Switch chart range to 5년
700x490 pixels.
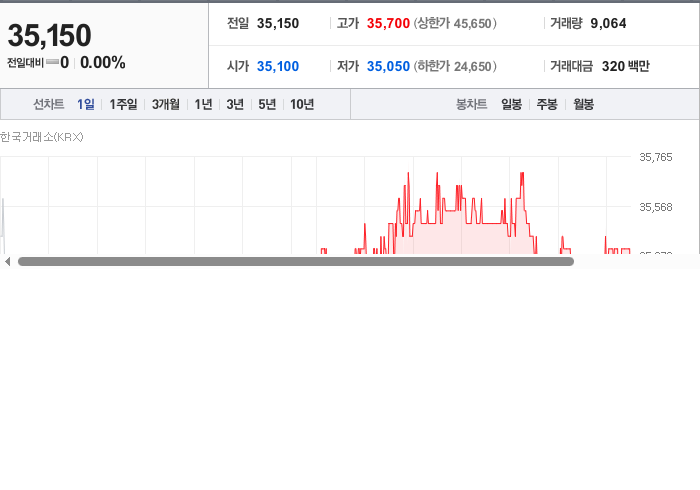click(x=267, y=104)
